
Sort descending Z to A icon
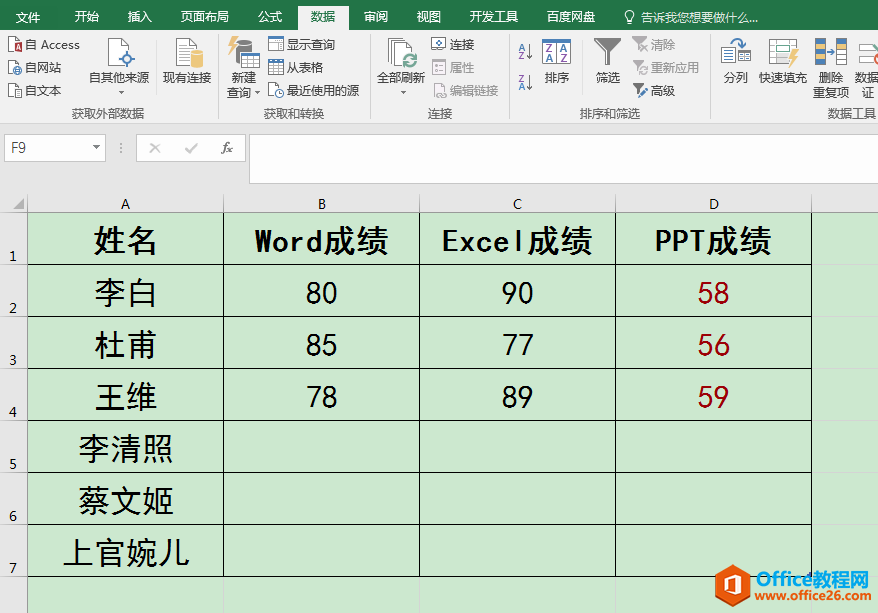525,82
